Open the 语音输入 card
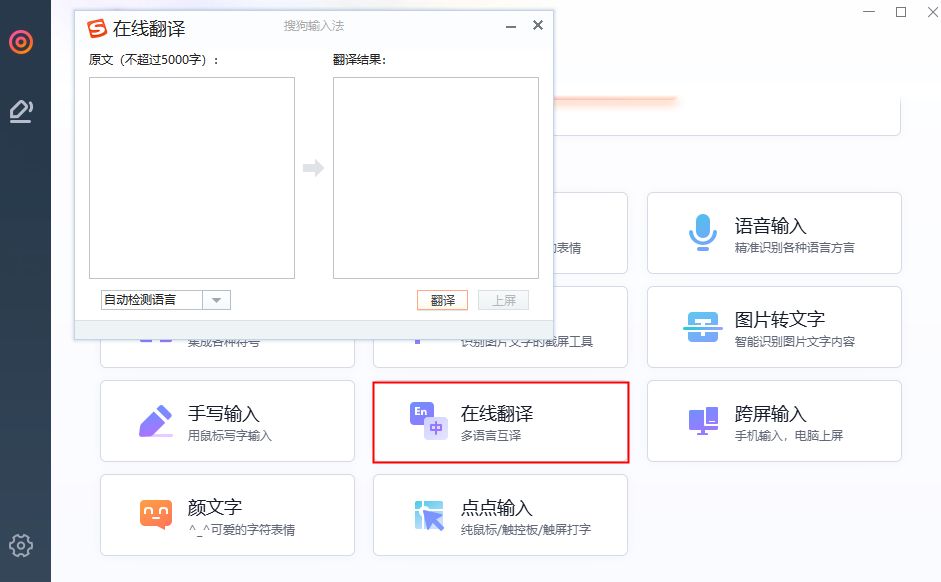941x582 pixels. click(x=774, y=233)
